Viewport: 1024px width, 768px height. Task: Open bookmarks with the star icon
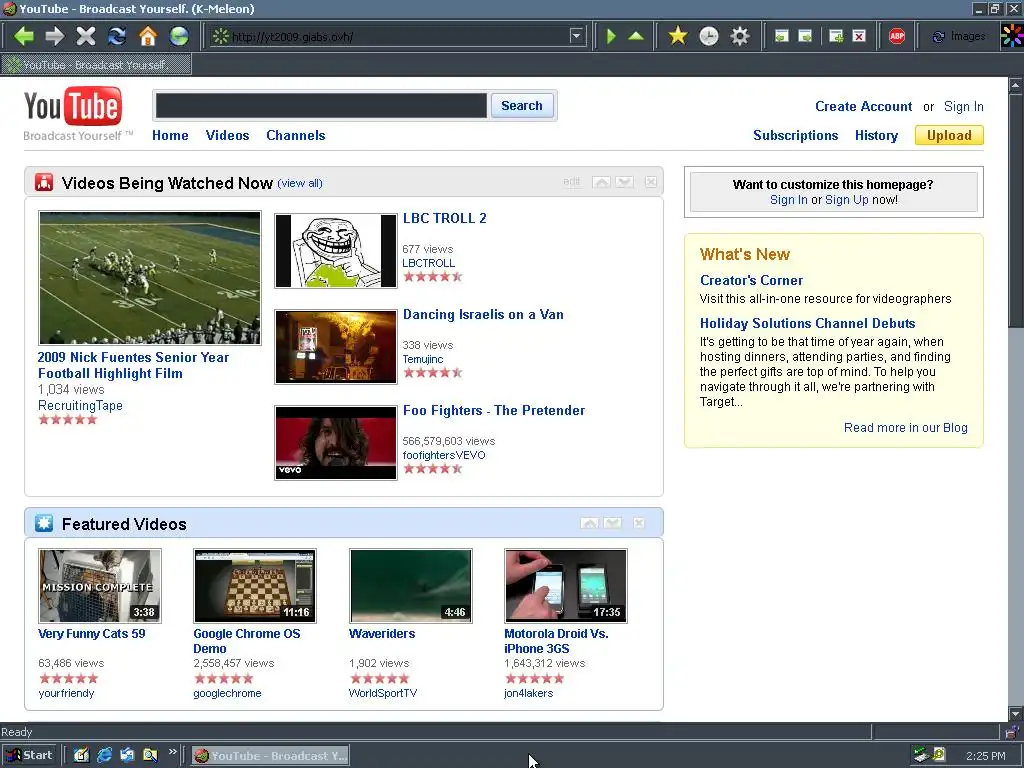click(x=678, y=36)
